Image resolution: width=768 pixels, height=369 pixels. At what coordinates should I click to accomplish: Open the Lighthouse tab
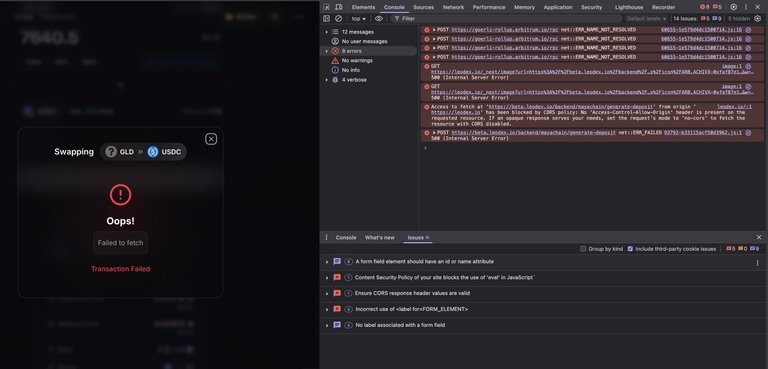tap(629, 7)
